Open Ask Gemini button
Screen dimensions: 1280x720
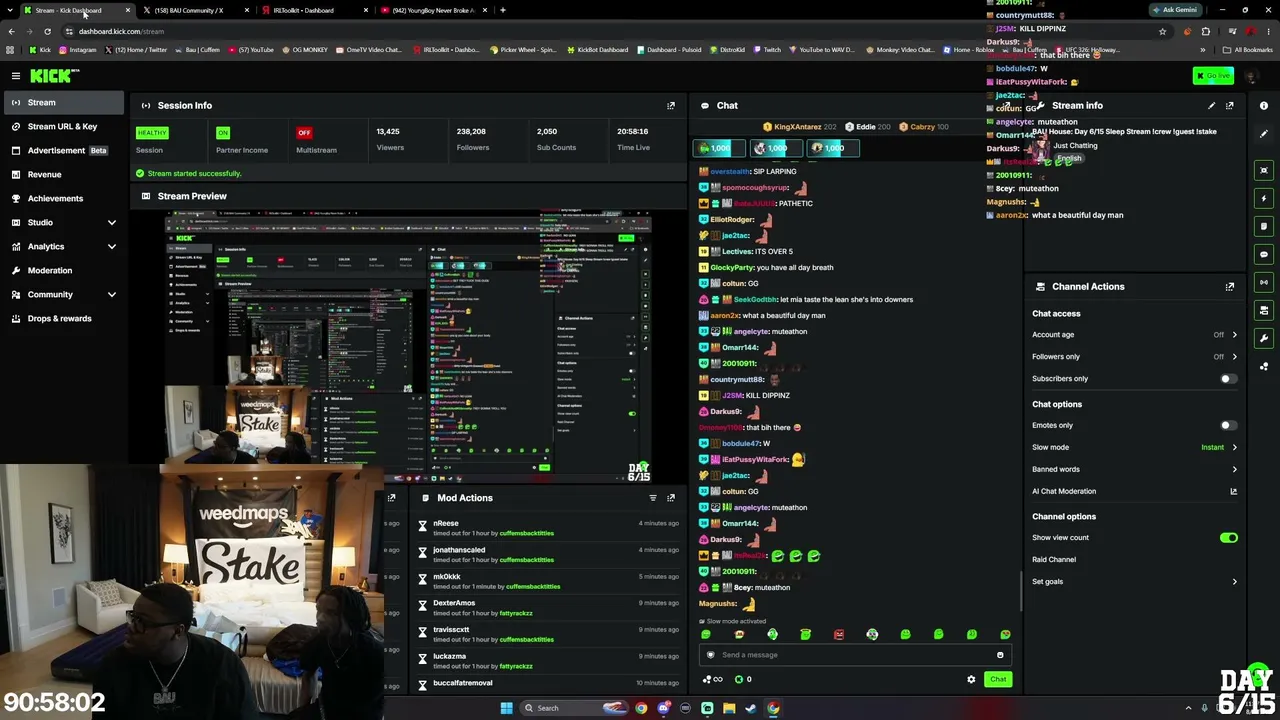[x=1175, y=10]
